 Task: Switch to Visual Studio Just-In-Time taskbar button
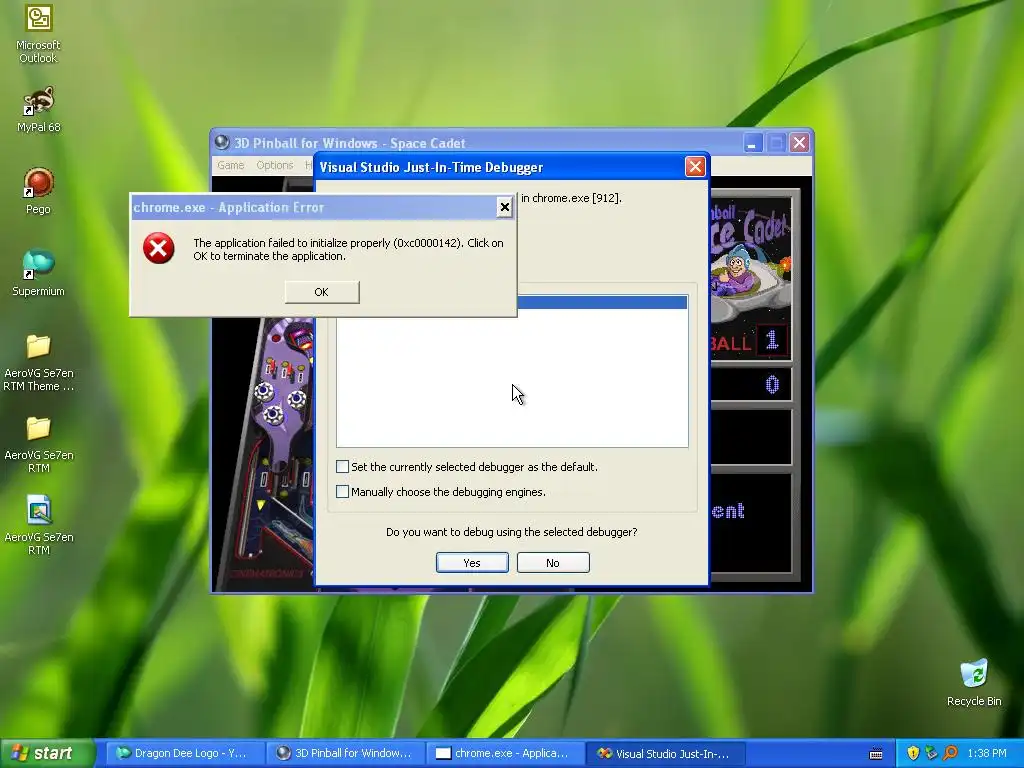(x=664, y=753)
